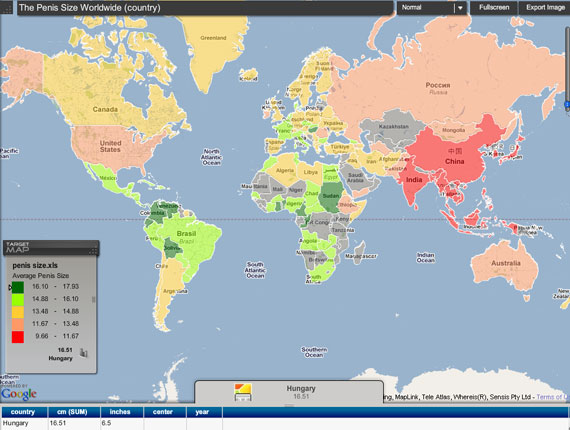Image resolution: width=570 pixels, height=430 pixels.
Task: Click the legend panel scrollbar handle
Action: tap(93, 300)
